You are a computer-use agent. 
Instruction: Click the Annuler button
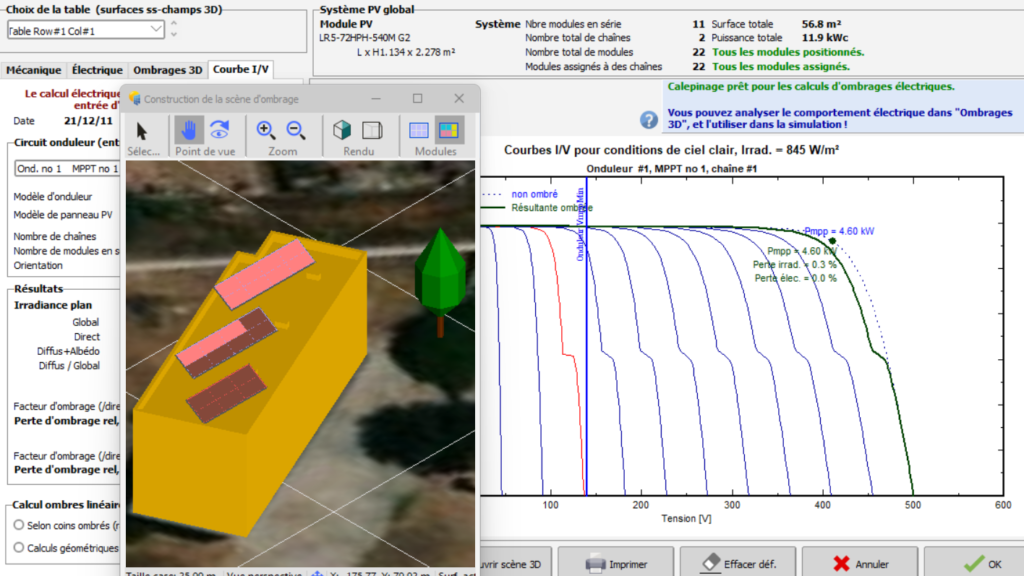[x=861, y=563]
